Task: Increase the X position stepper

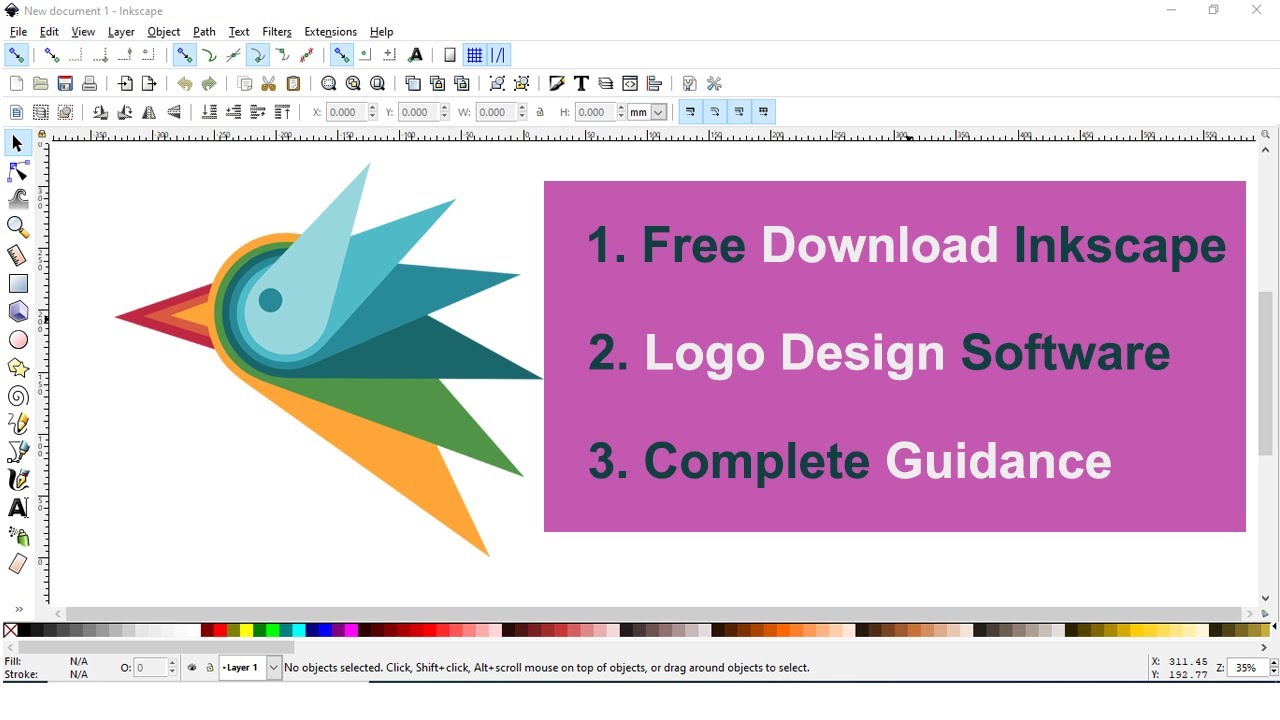Action: pos(373,108)
